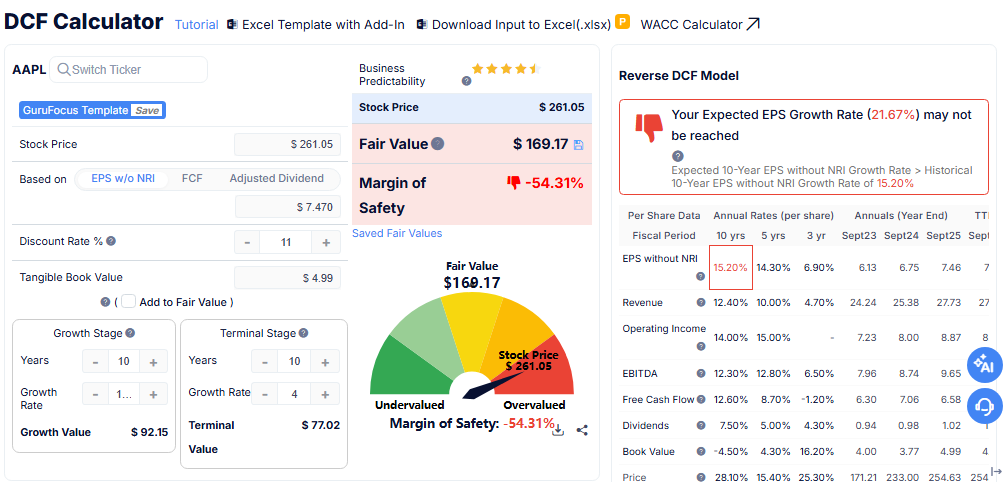
Task: Click the Tangible Book Value field
Action: click(287, 278)
